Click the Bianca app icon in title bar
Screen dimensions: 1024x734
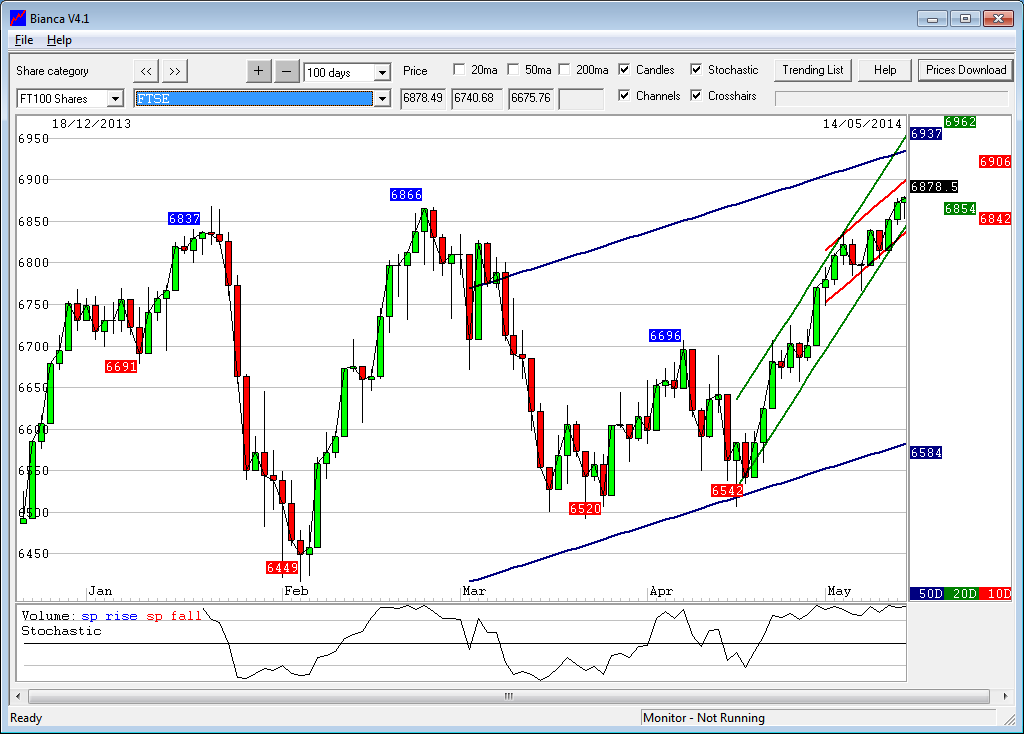pyautogui.click(x=17, y=18)
